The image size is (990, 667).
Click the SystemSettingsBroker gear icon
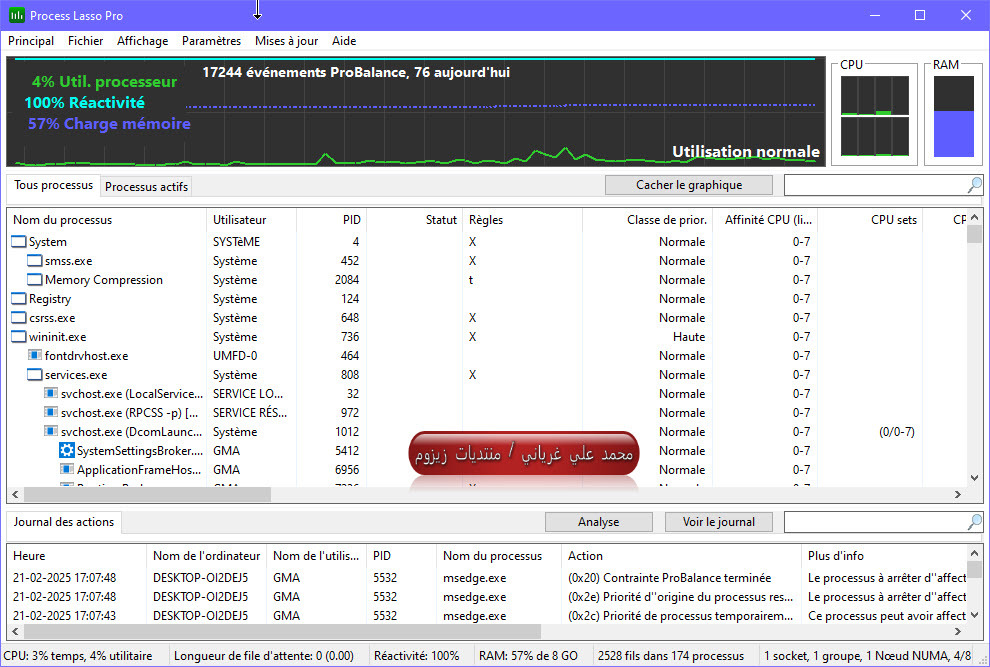(x=67, y=450)
